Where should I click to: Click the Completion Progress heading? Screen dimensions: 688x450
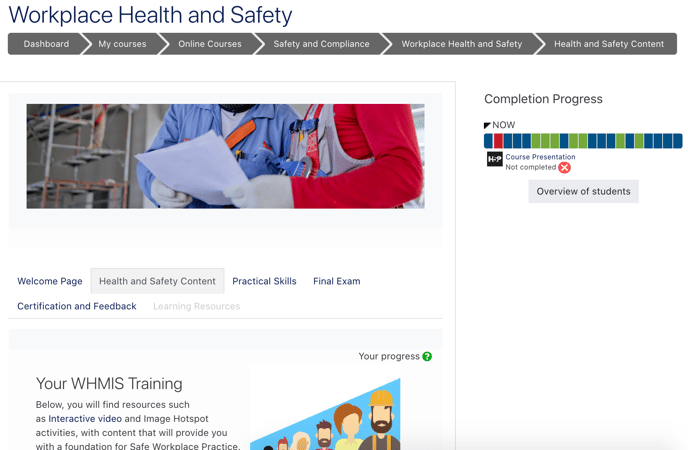coord(543,99)
